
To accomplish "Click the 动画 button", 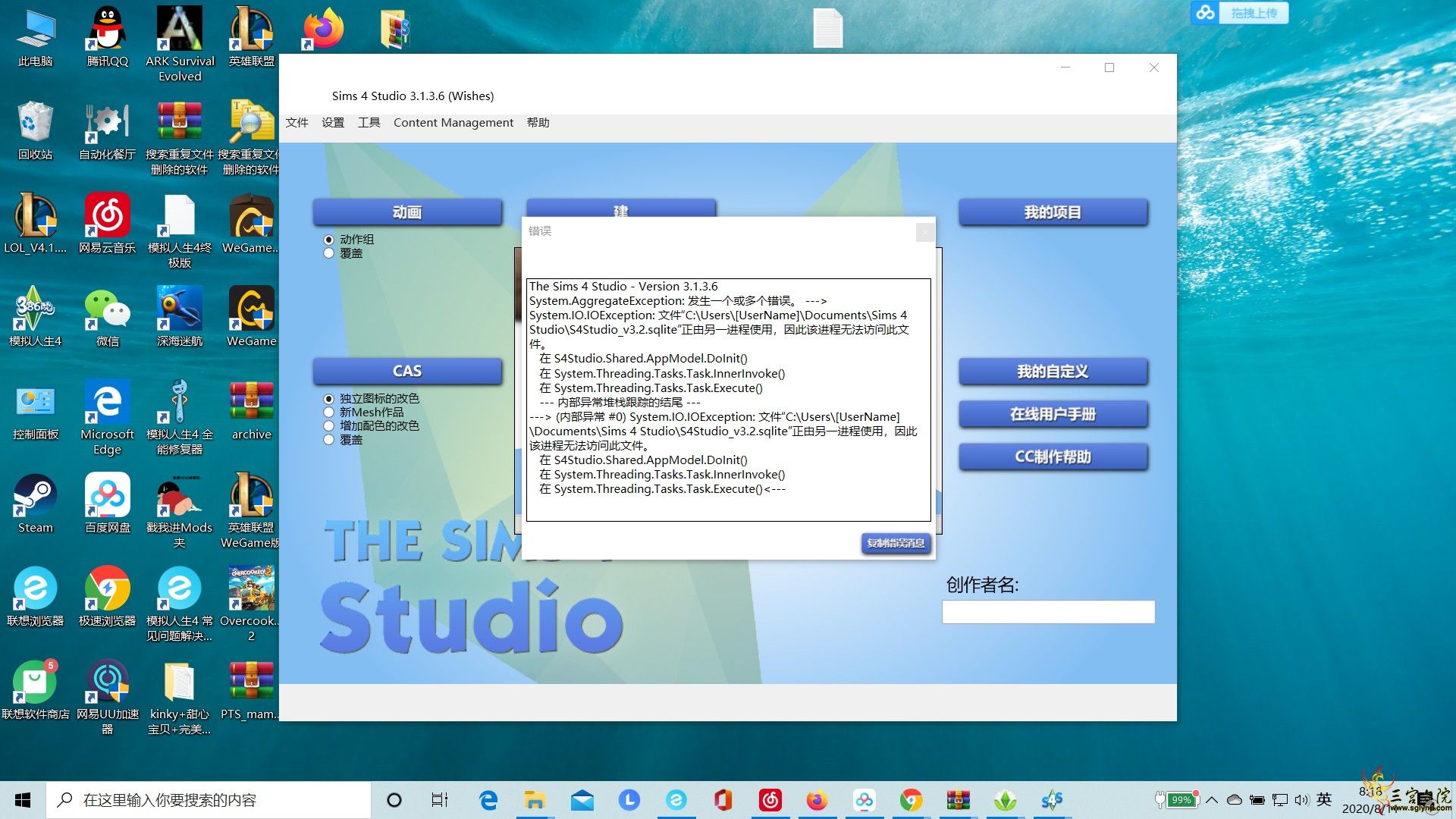I will tap(407, 212).
